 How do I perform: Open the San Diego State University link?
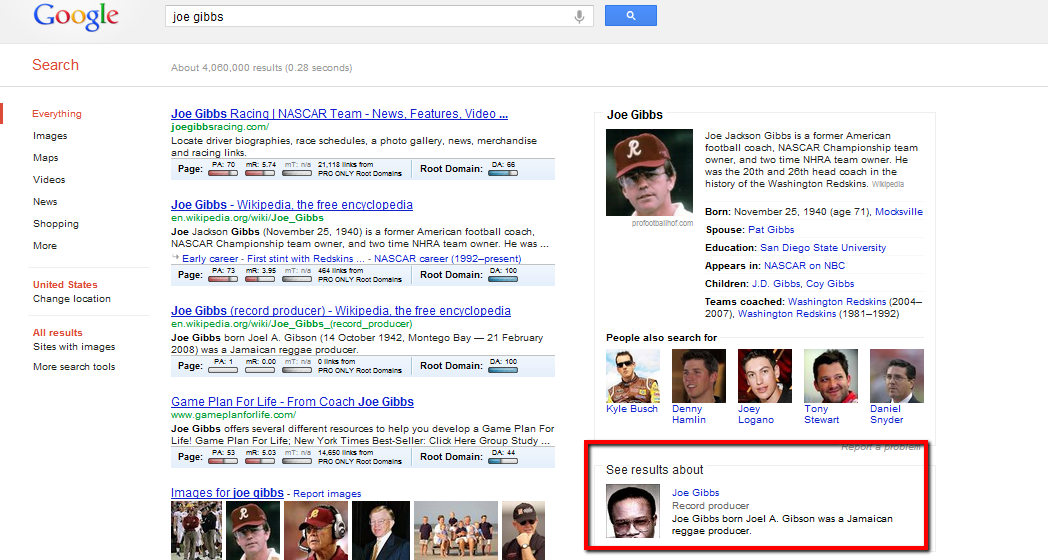(x=823, y=248)
